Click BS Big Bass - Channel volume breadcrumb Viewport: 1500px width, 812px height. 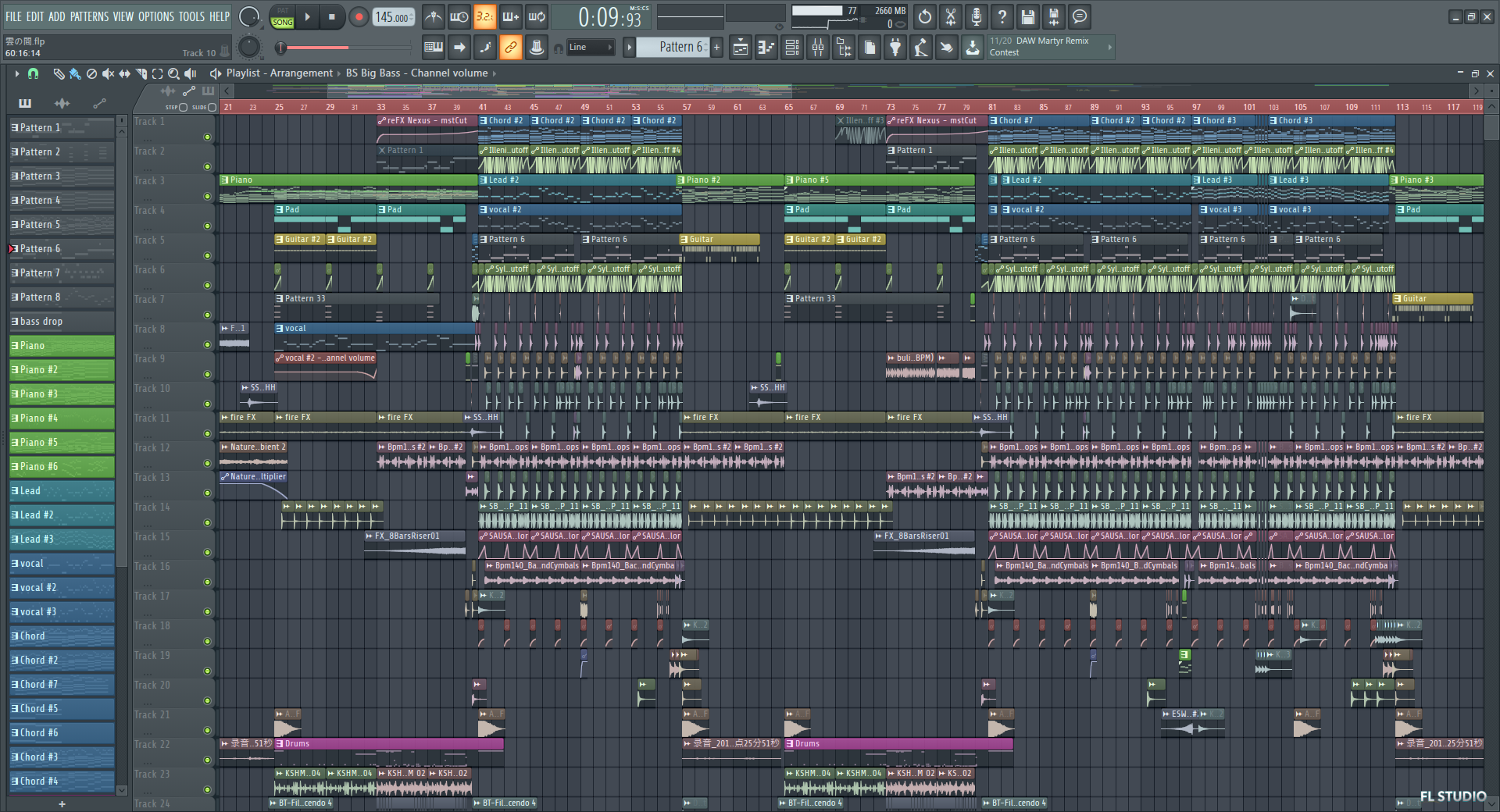(x=416, y=73)
